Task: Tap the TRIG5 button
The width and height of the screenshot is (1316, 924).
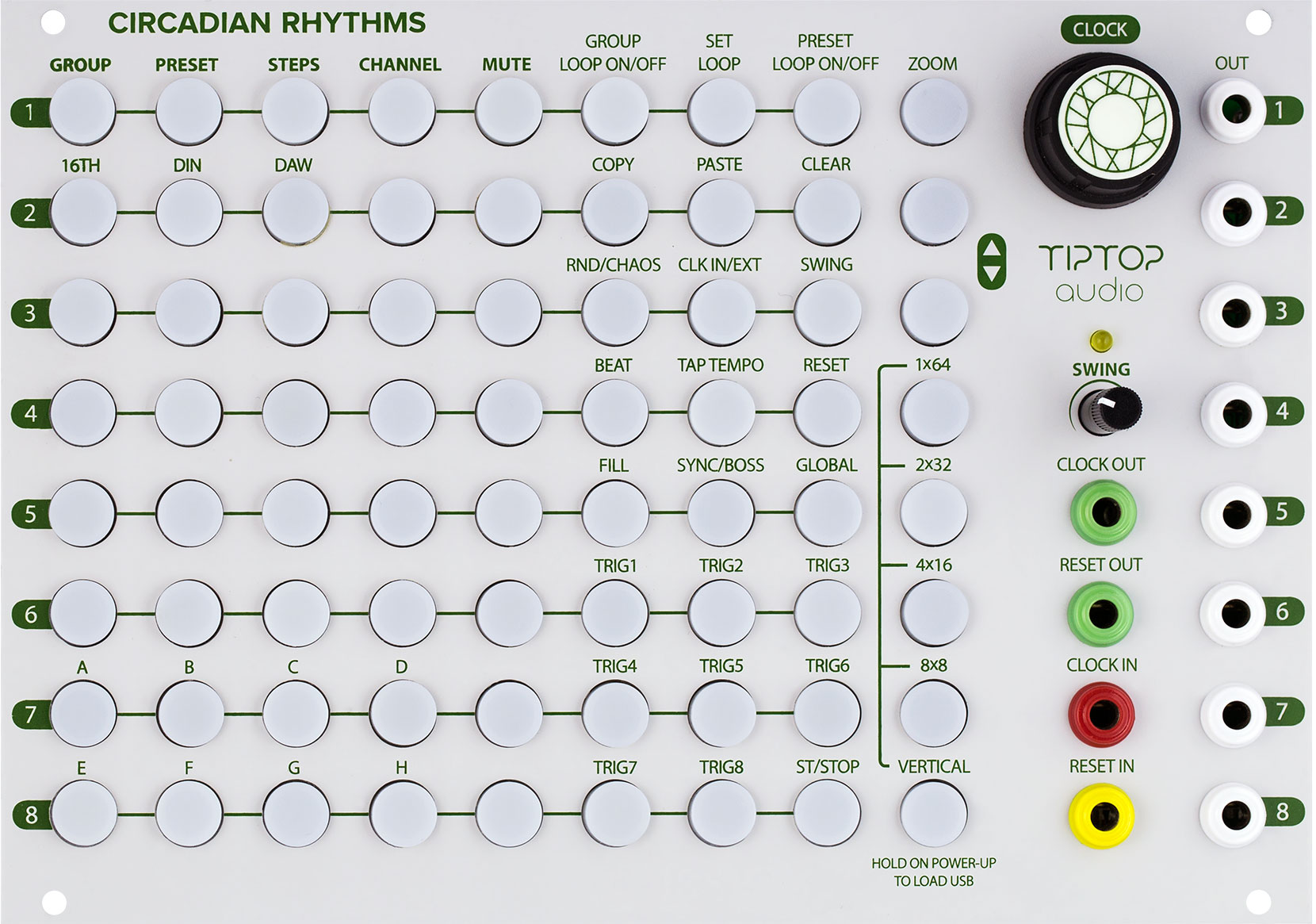Action: (x=721, y=714)
